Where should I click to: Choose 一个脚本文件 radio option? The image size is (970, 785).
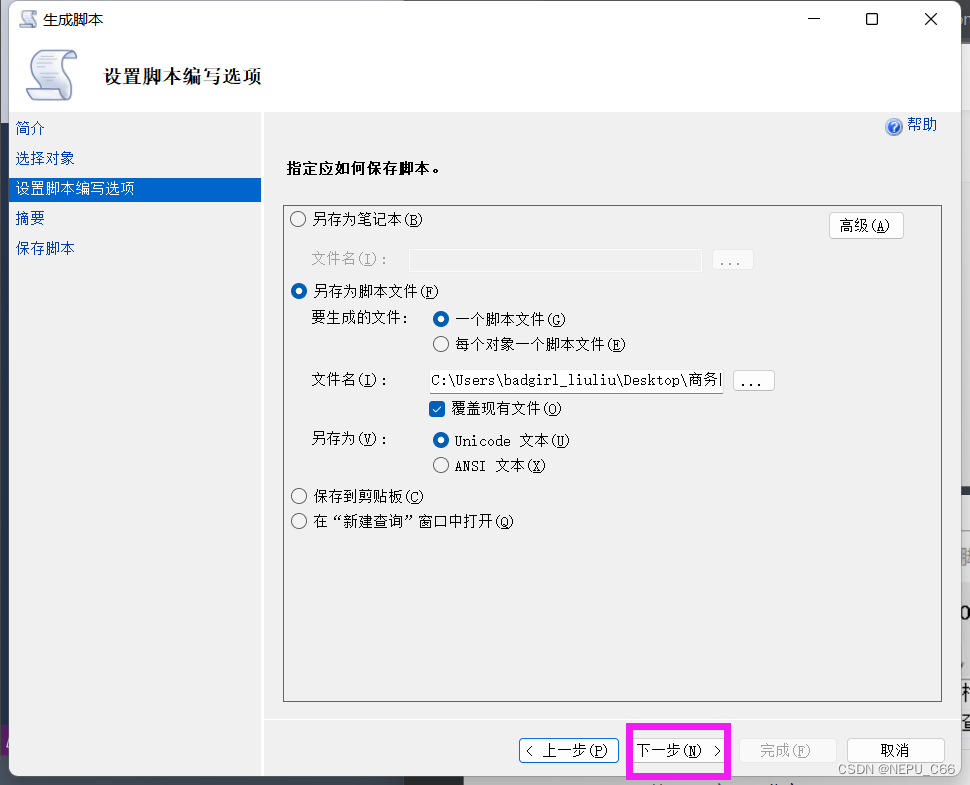[441, 319]
